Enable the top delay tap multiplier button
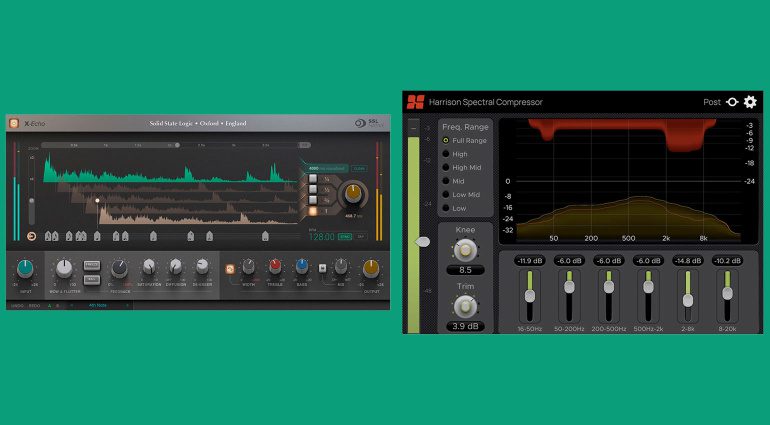Viewport: 770px width, 425px height. [313, 178]
